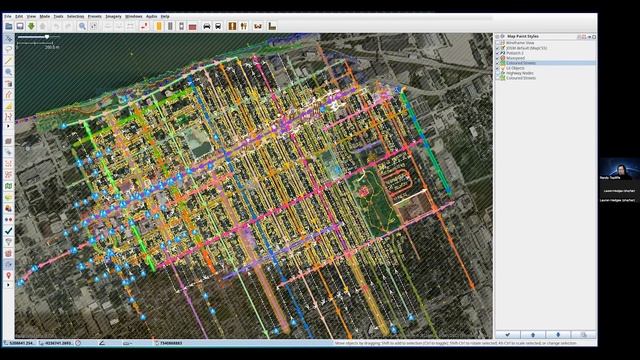The height and width of the screenshot is (360, 640).
Task: Click the red map pin icon in left toolbar
Action: 8,276
